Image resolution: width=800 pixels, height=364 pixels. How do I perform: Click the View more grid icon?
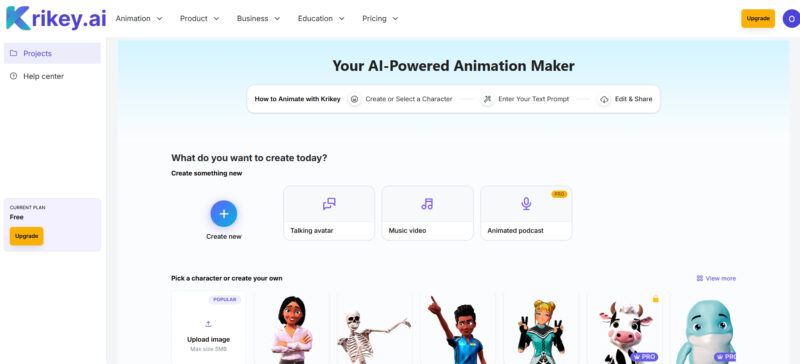coord(699,278)
